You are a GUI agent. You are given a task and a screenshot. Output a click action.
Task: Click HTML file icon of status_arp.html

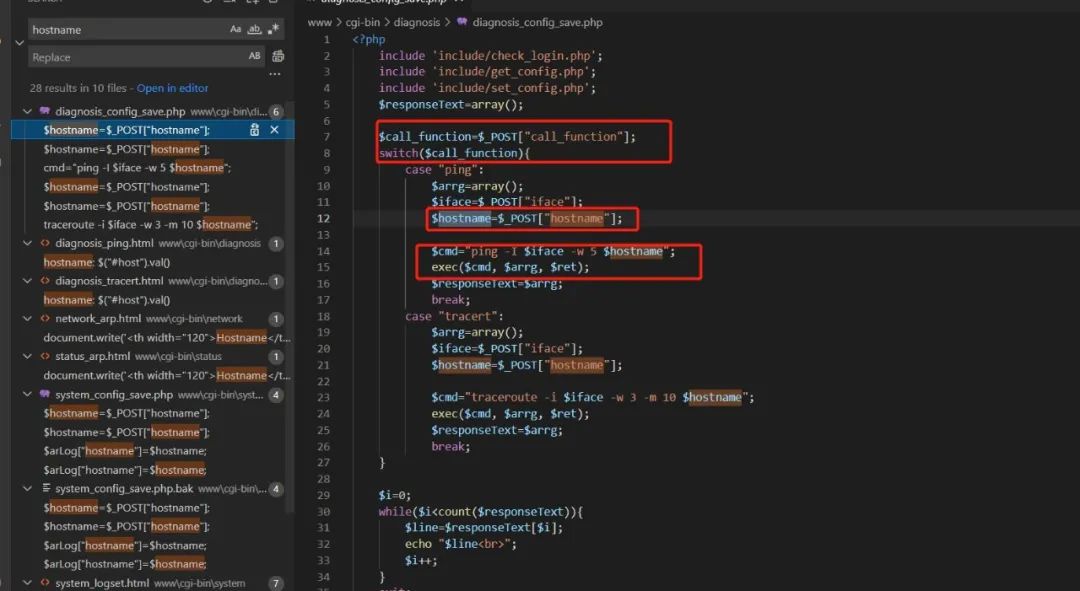click(45, 356)
